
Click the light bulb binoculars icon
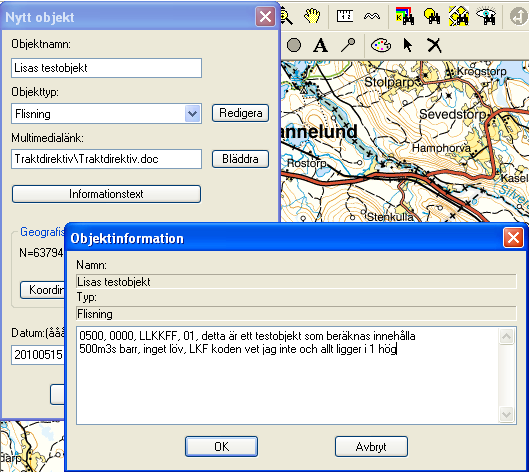point(432,16)
